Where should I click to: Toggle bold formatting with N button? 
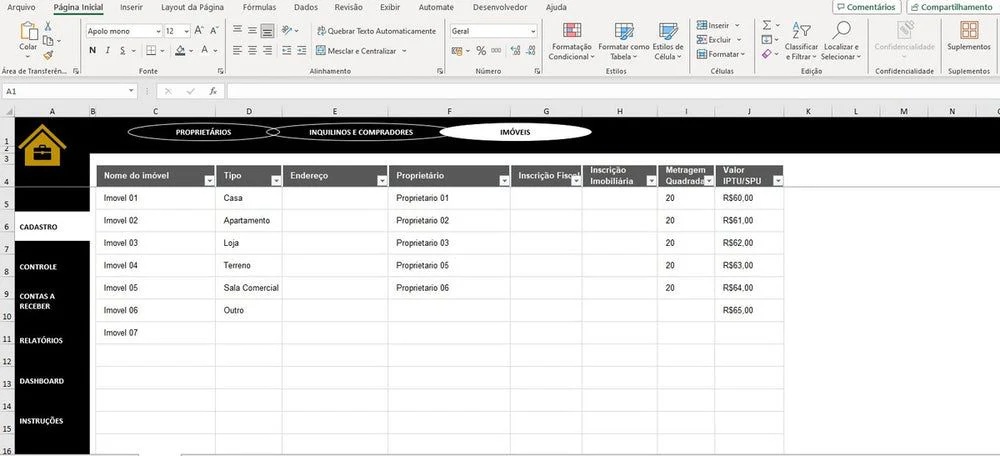[92, 50]
